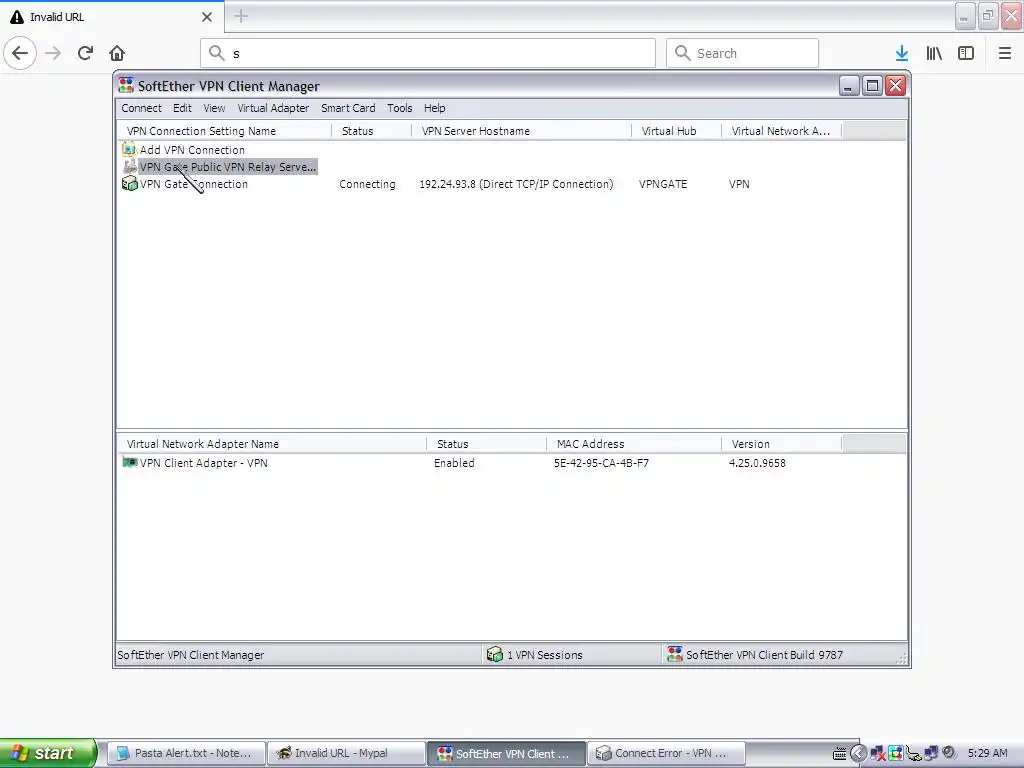This screenshot has height=768, width=1024.
Task: Open the Tools menu
Action: (x=400, y=108)
